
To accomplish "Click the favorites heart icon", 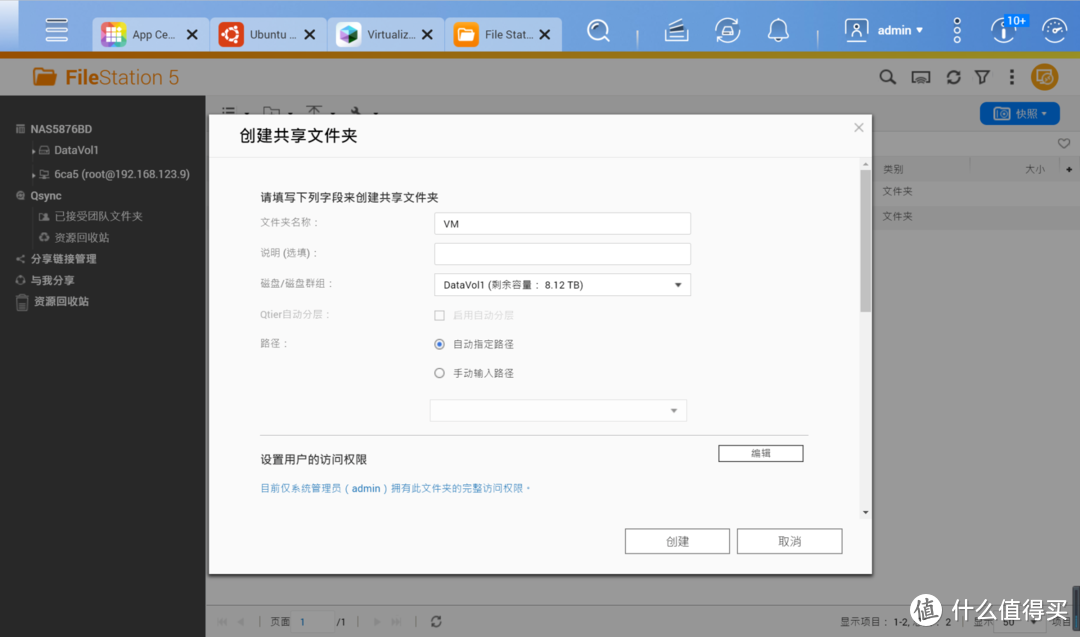I will [1063, 143].
